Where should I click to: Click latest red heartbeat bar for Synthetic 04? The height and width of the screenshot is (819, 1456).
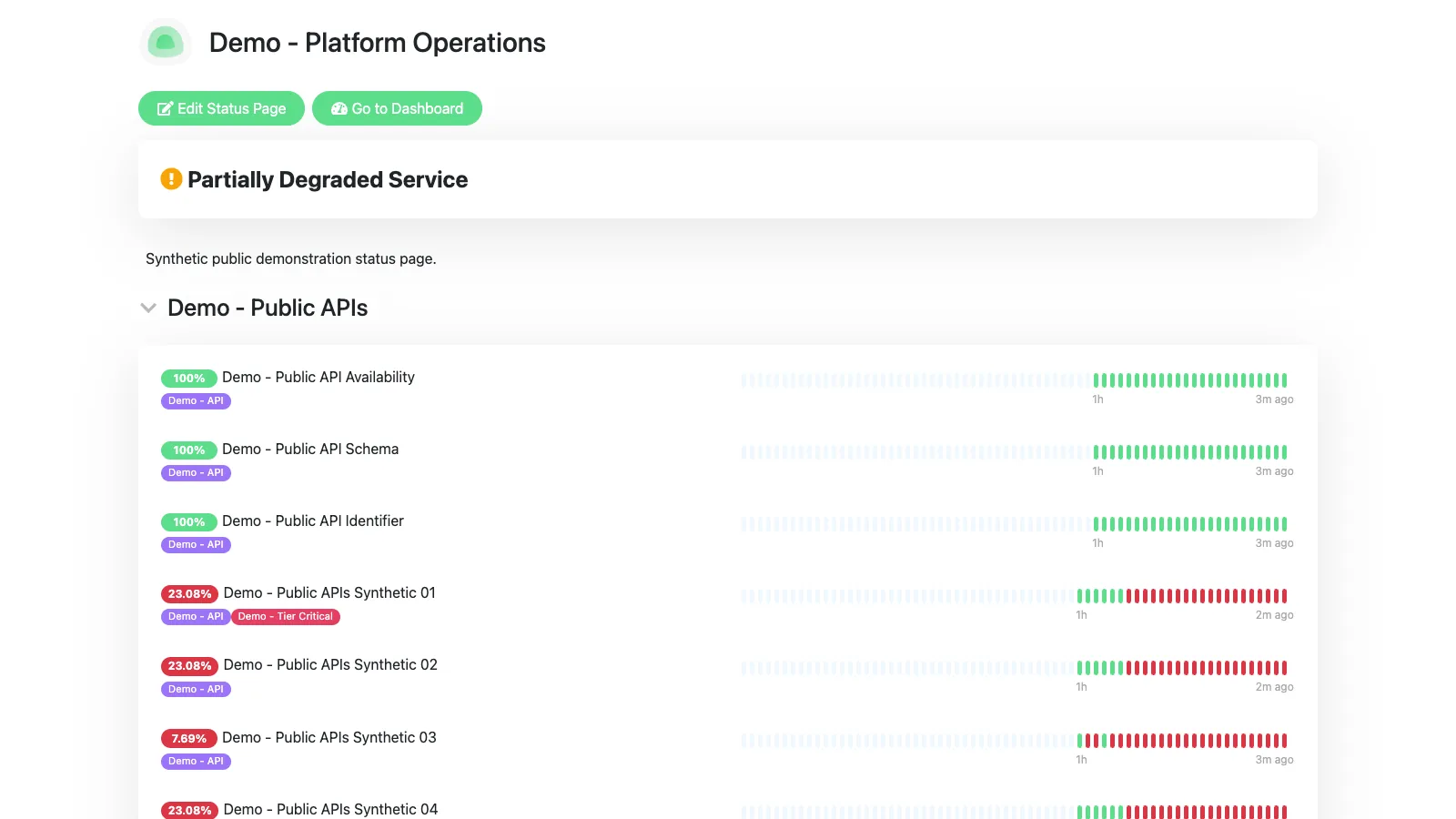pos(1284,812)
